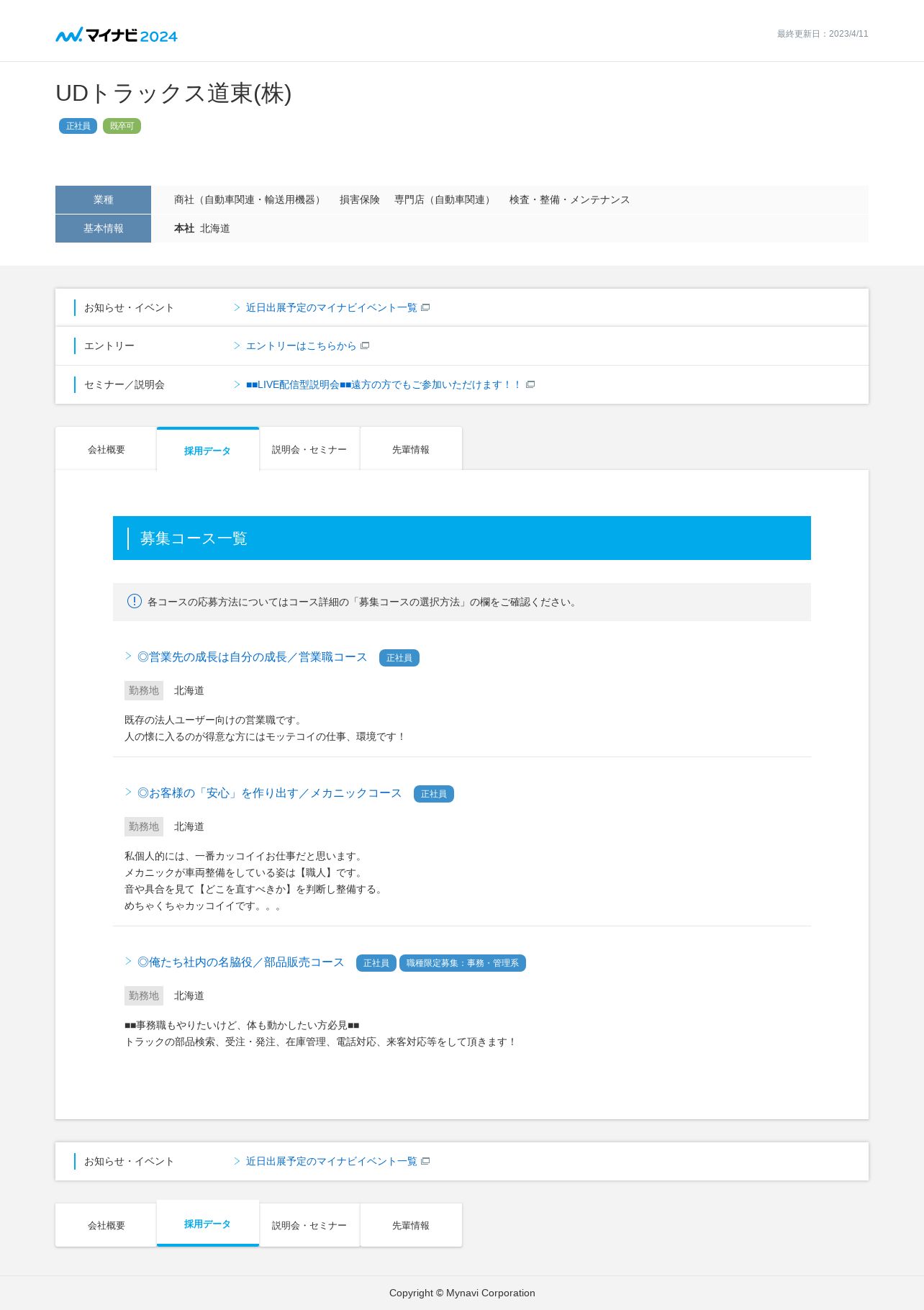Select the bottom 採用データ tab
924x1310 pixels.
[x=207, y=1224]
